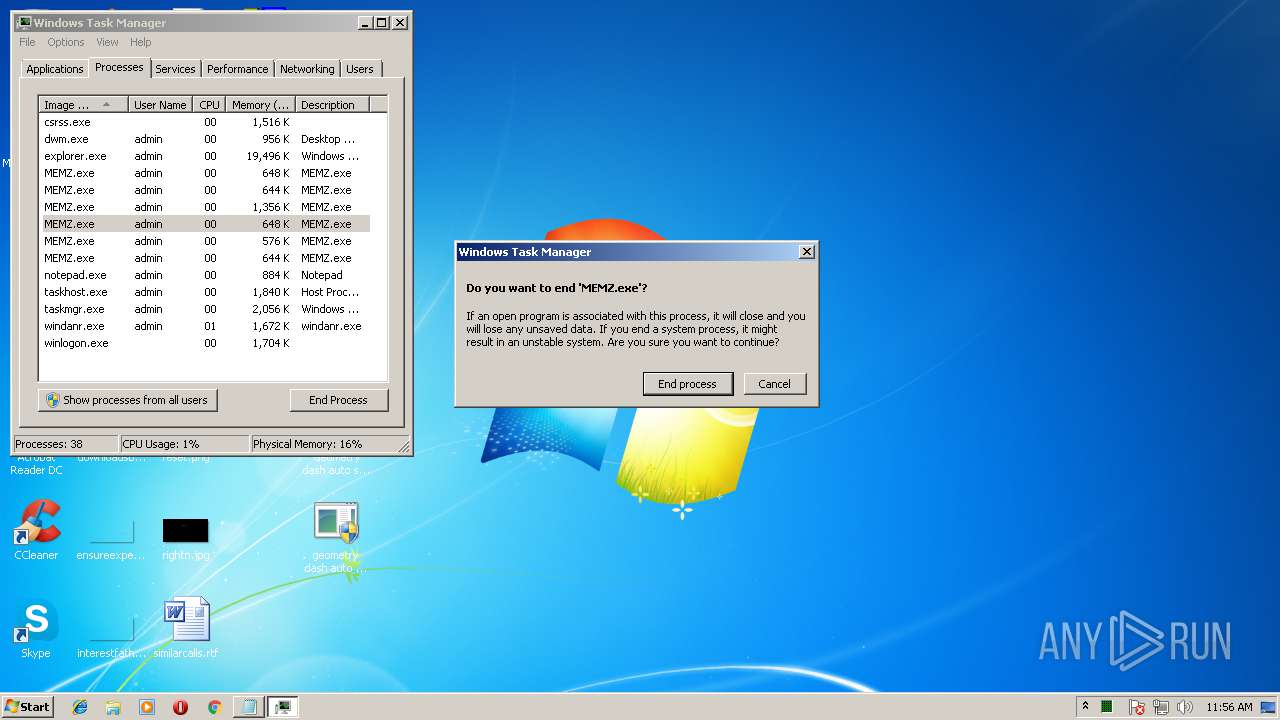Sort by CPU column header

[209, 104]
